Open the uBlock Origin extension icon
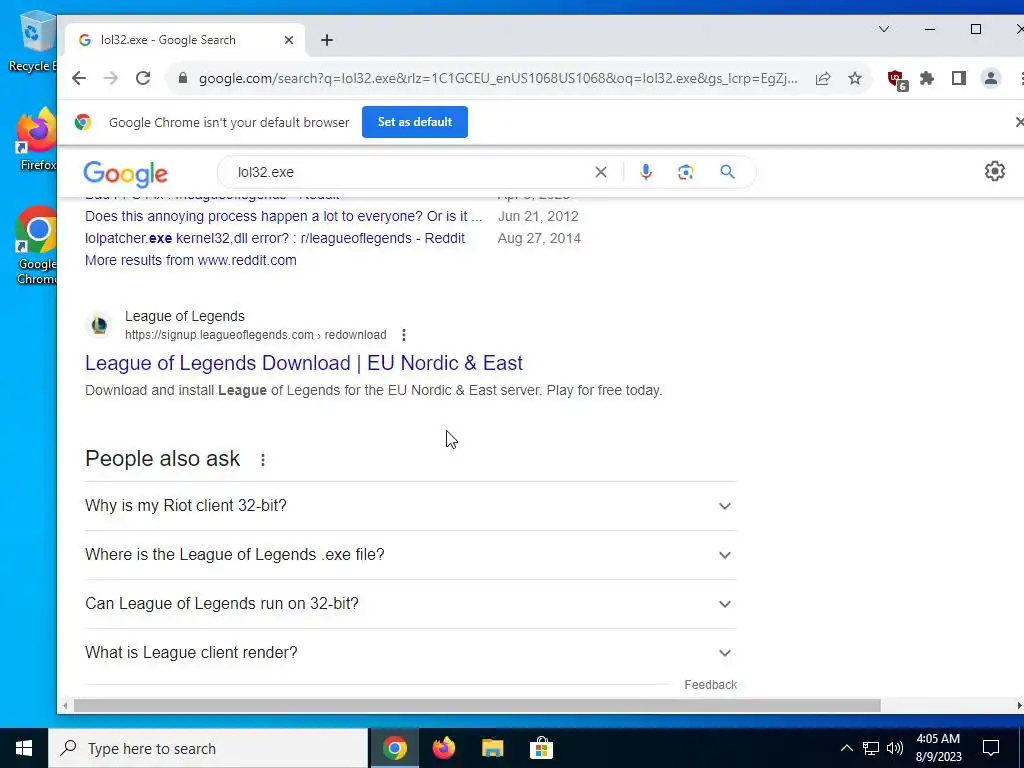The width and height of the screenshot is (1024, 768). [x=897, y=80]
